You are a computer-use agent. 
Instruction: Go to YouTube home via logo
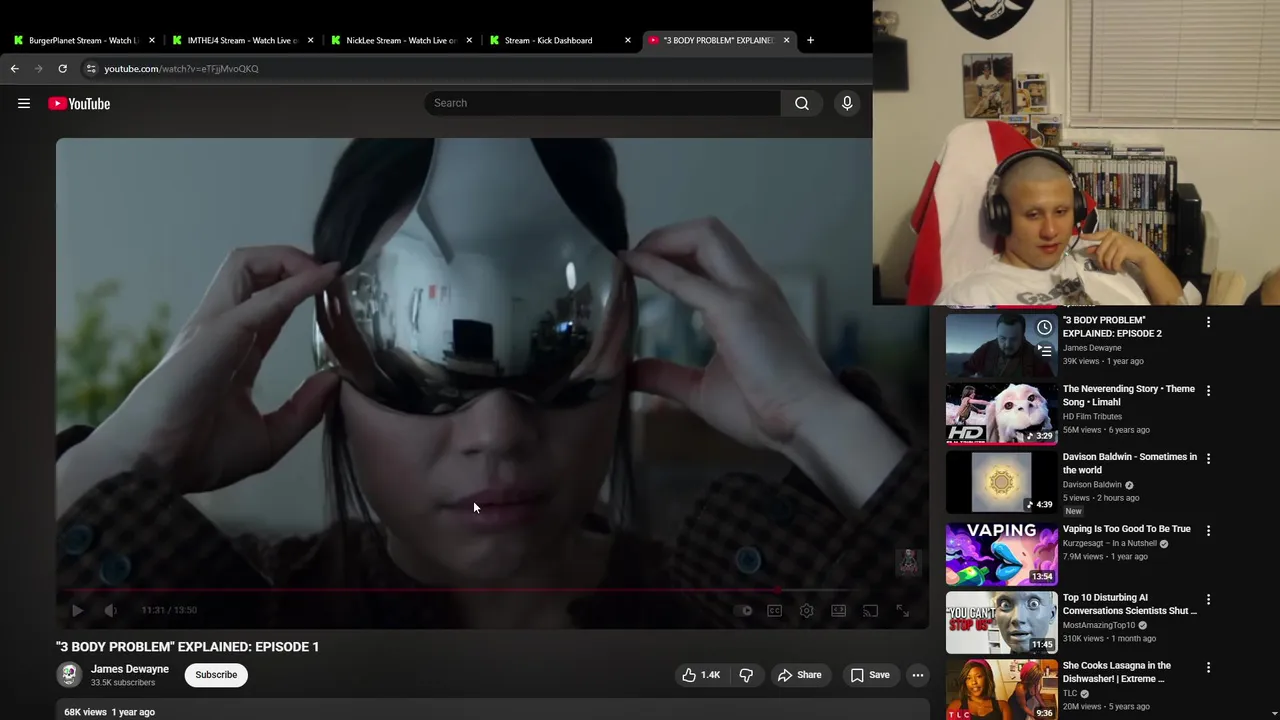(79, 103)
